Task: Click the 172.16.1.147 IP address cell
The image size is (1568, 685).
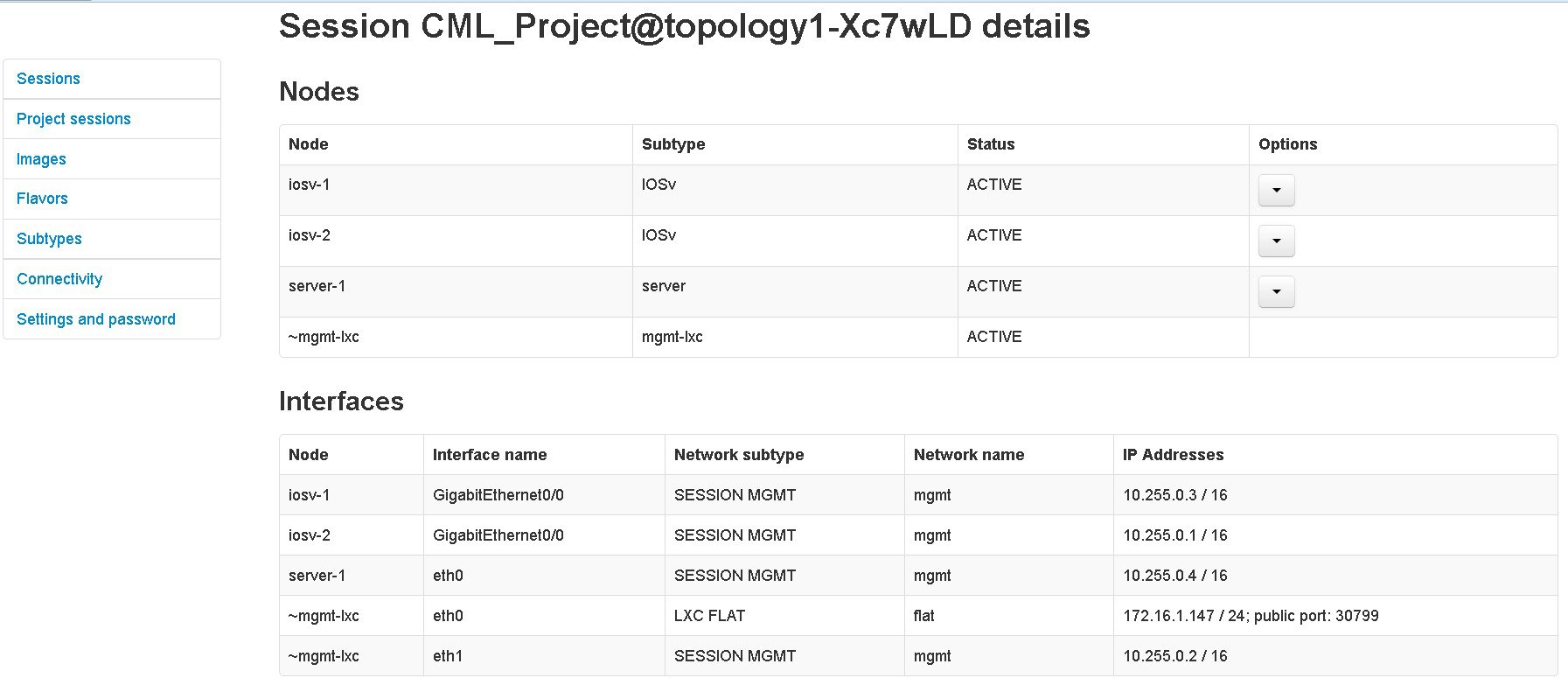Action: click(x=1251, y=616)
